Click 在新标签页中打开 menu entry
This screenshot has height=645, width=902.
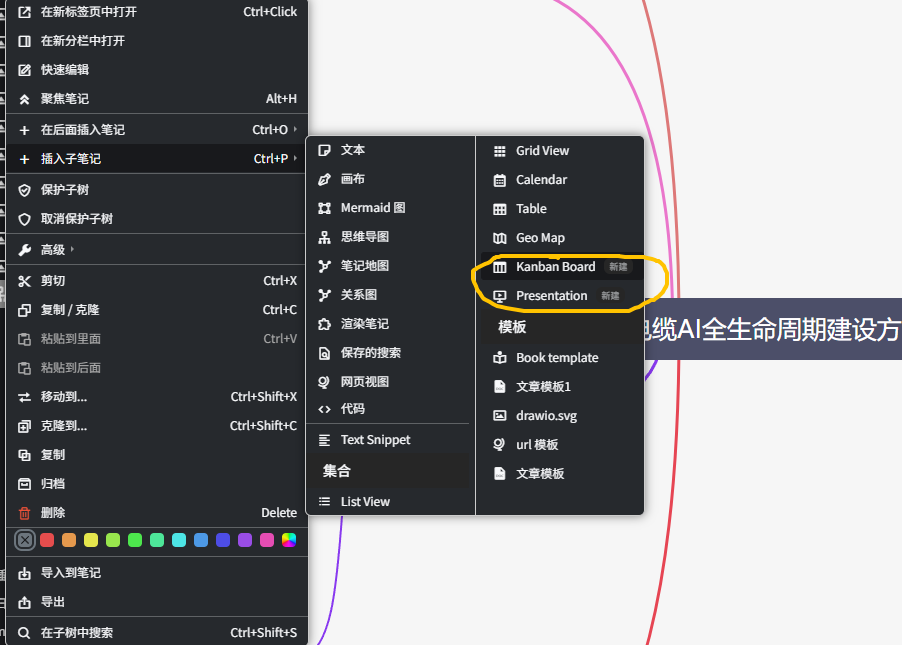tap(88, 12)
